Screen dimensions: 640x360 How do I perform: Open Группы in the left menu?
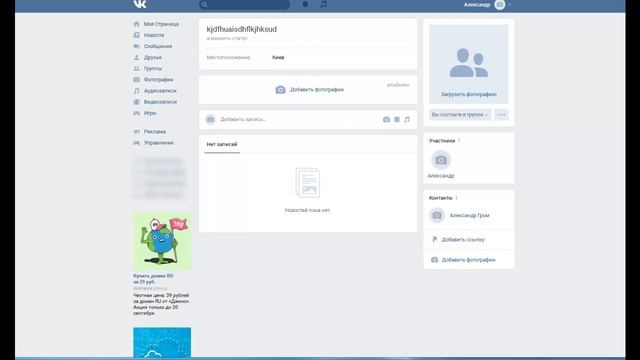tap(153, 69)
